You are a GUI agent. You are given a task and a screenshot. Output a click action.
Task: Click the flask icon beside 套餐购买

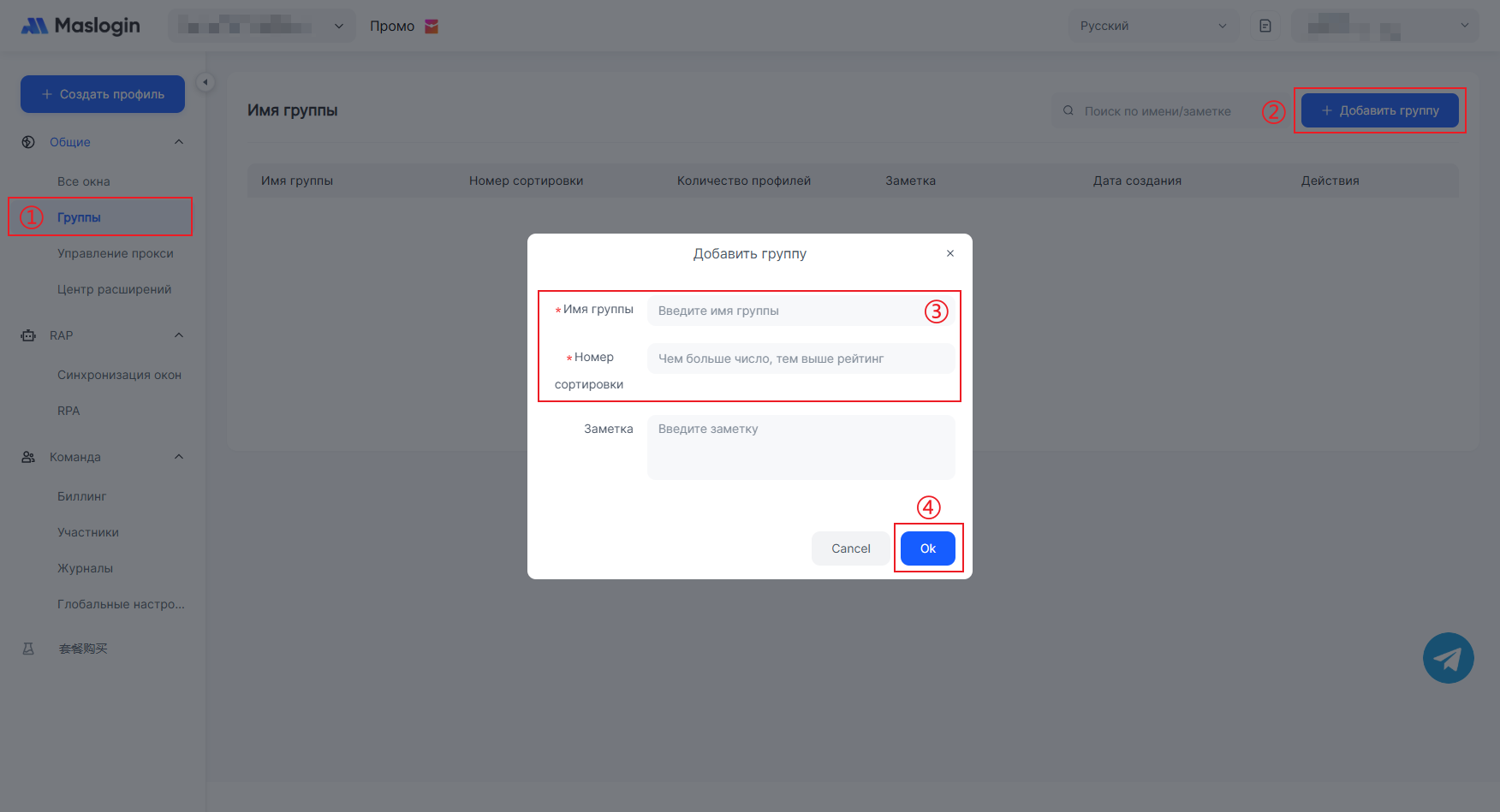click(28, 649)
